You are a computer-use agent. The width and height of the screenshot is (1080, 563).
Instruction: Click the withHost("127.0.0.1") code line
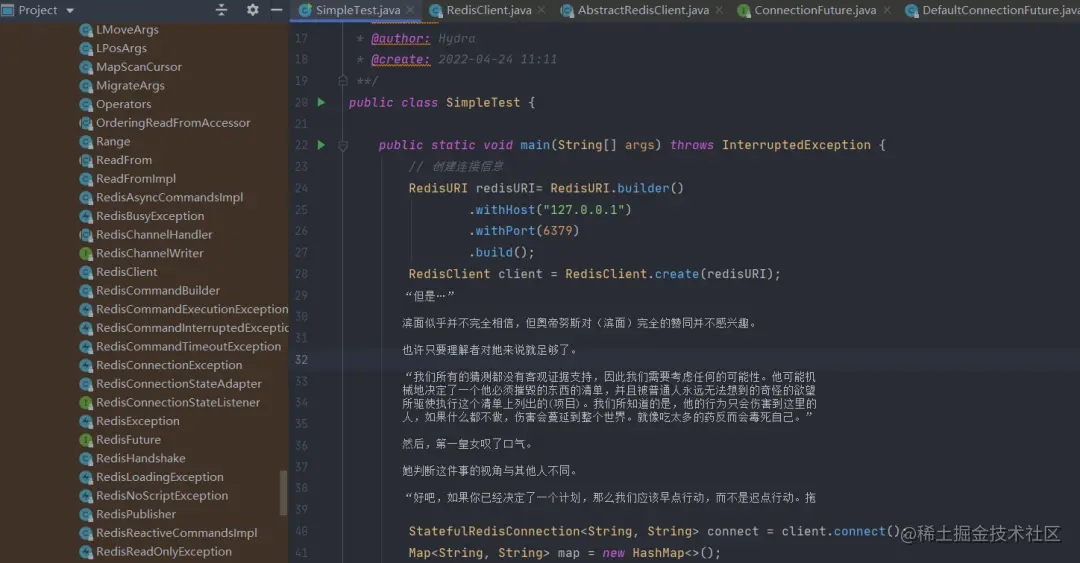click(x=550, y=209)
